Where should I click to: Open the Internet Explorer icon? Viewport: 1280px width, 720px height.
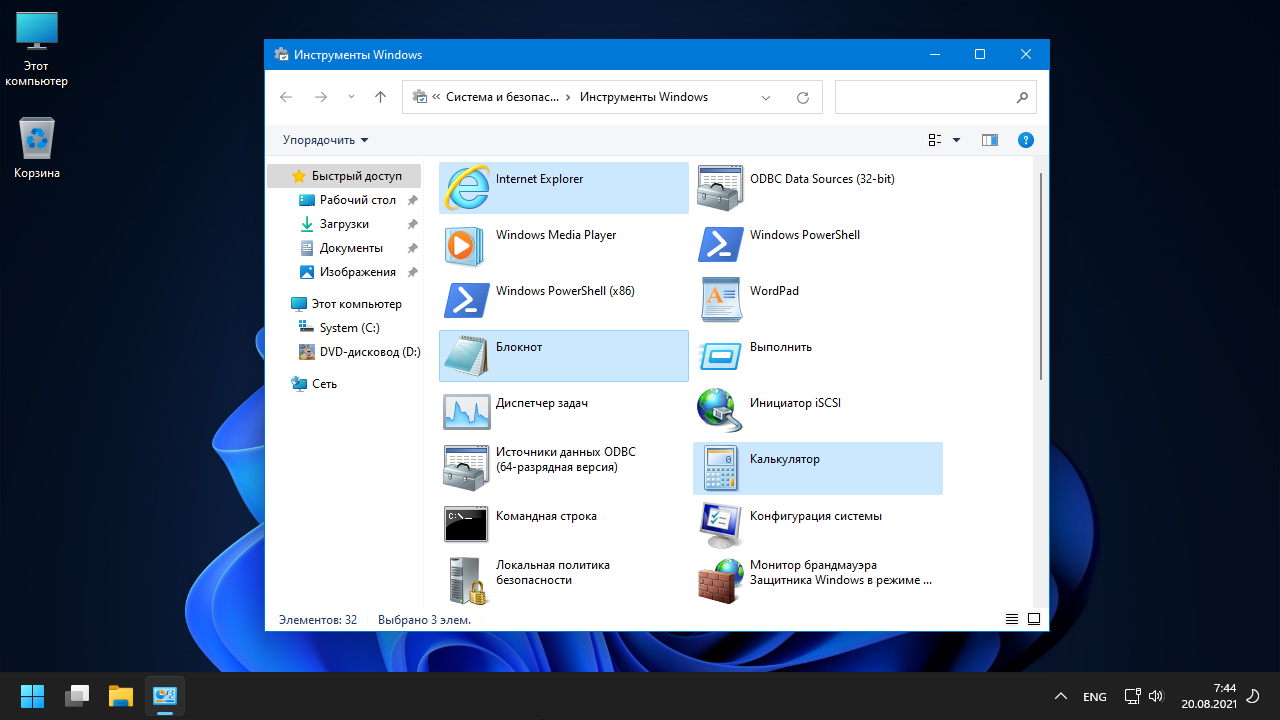click(466, 188)
